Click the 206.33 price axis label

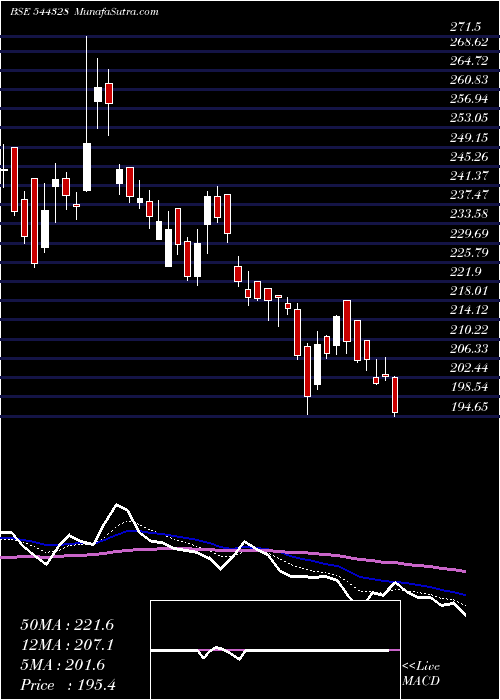(x=469, y=349)
